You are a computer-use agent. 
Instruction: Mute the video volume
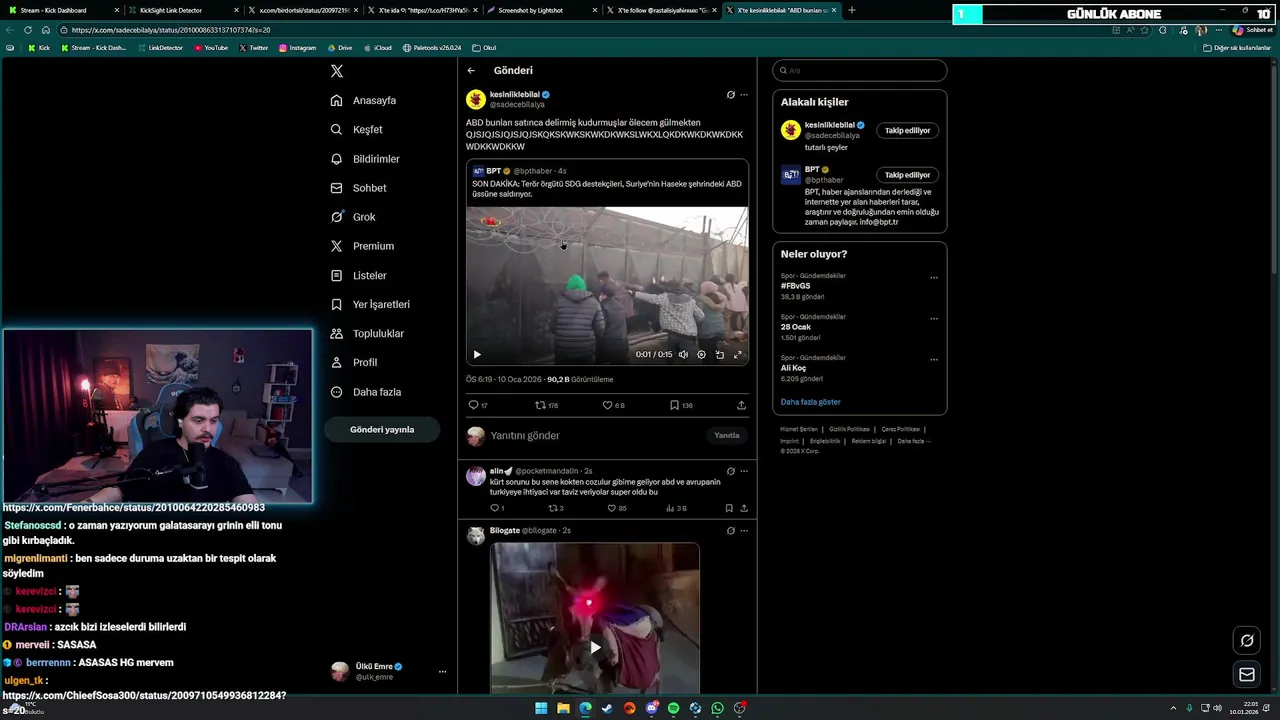point(683,354)
